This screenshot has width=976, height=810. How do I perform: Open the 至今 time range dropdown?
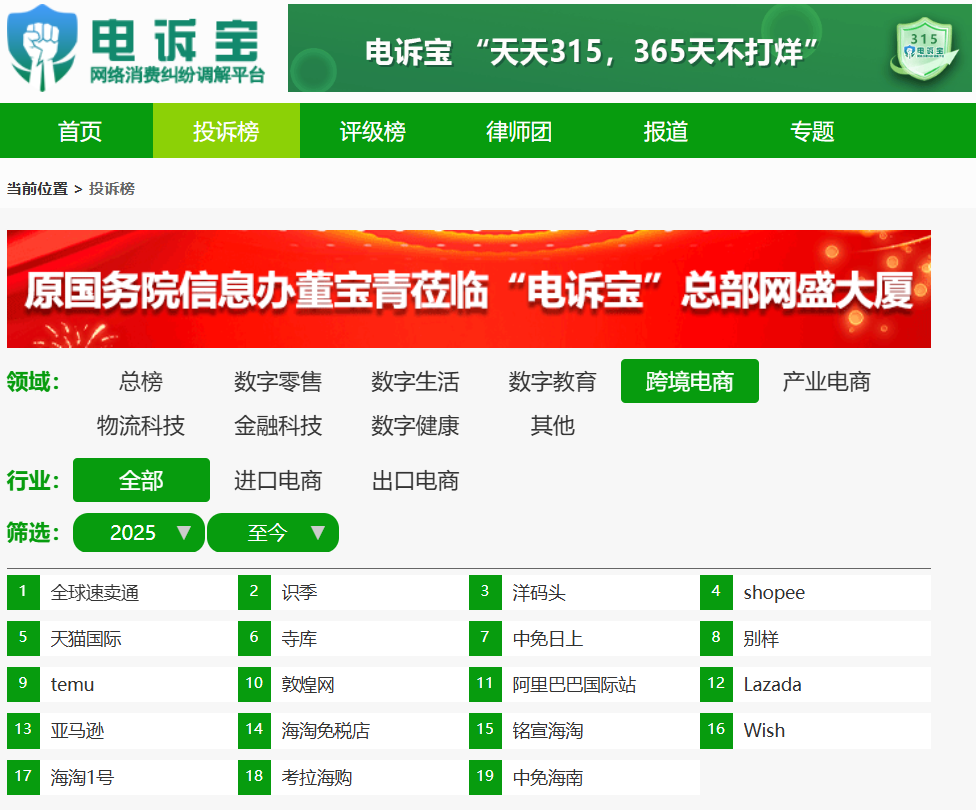coord(272,532)
